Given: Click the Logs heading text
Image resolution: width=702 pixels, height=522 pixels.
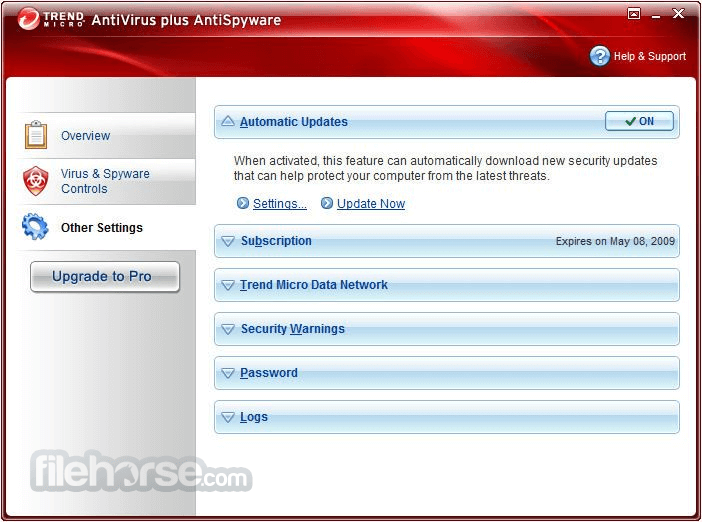Looking at the screenshot, I should (x=254, y=417).
